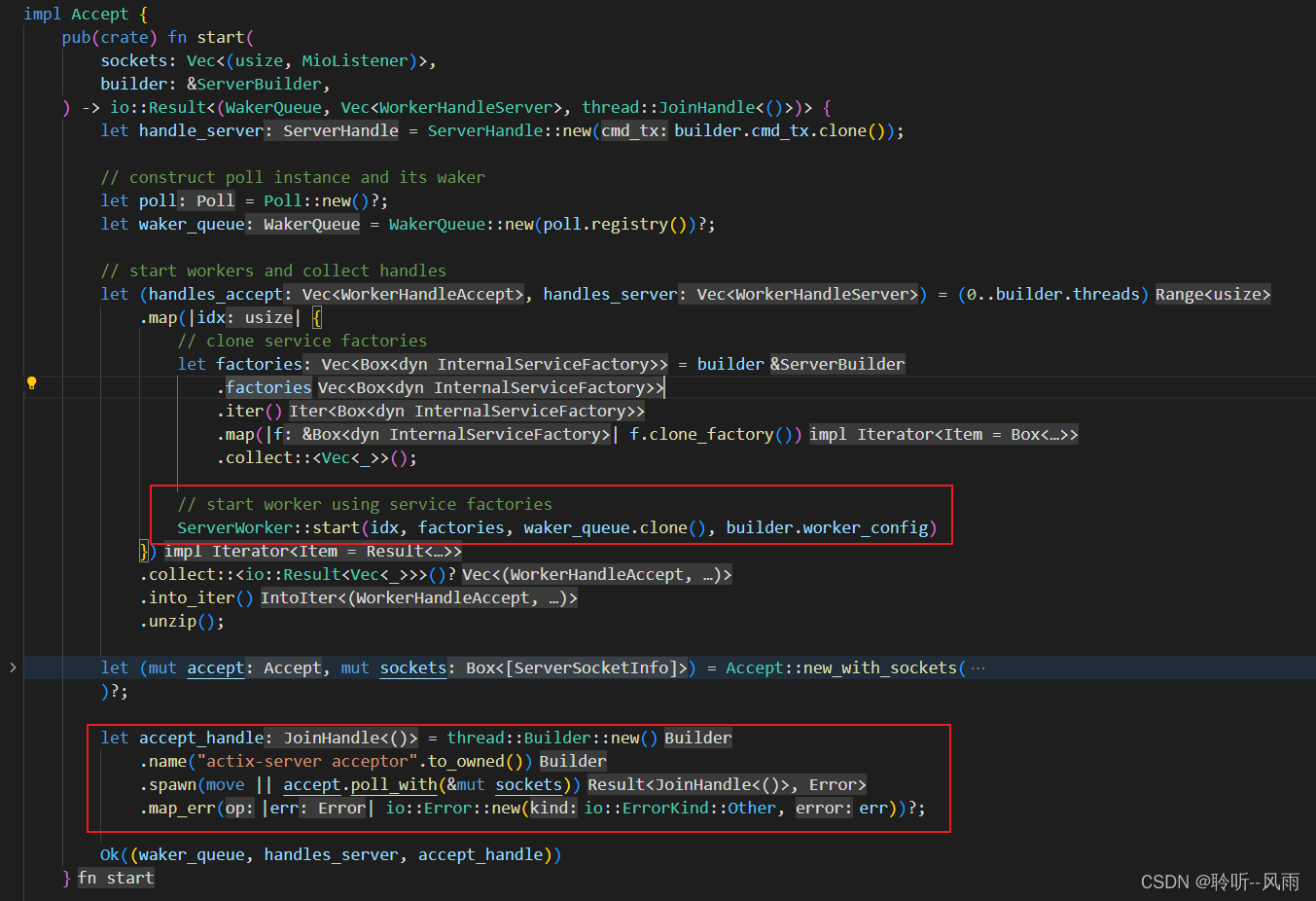Click 'builder.threads' in the range expression
This screenshot has width=1316, height=901.
[1067, 294]
